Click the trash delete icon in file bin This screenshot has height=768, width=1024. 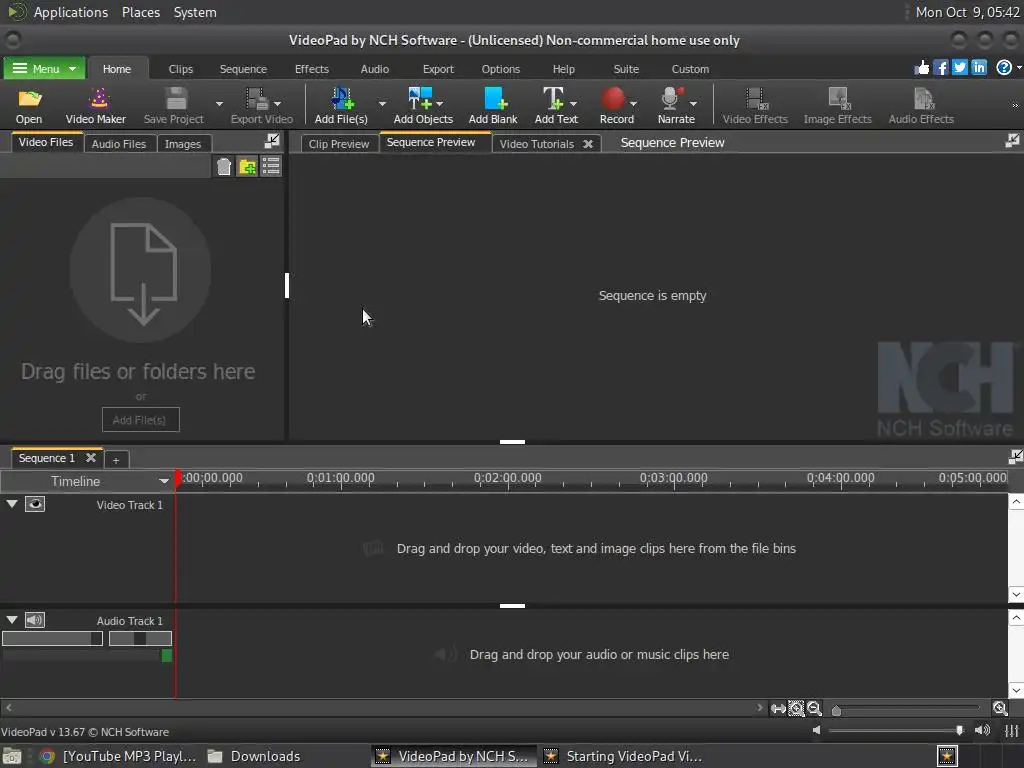coord(224,167)
